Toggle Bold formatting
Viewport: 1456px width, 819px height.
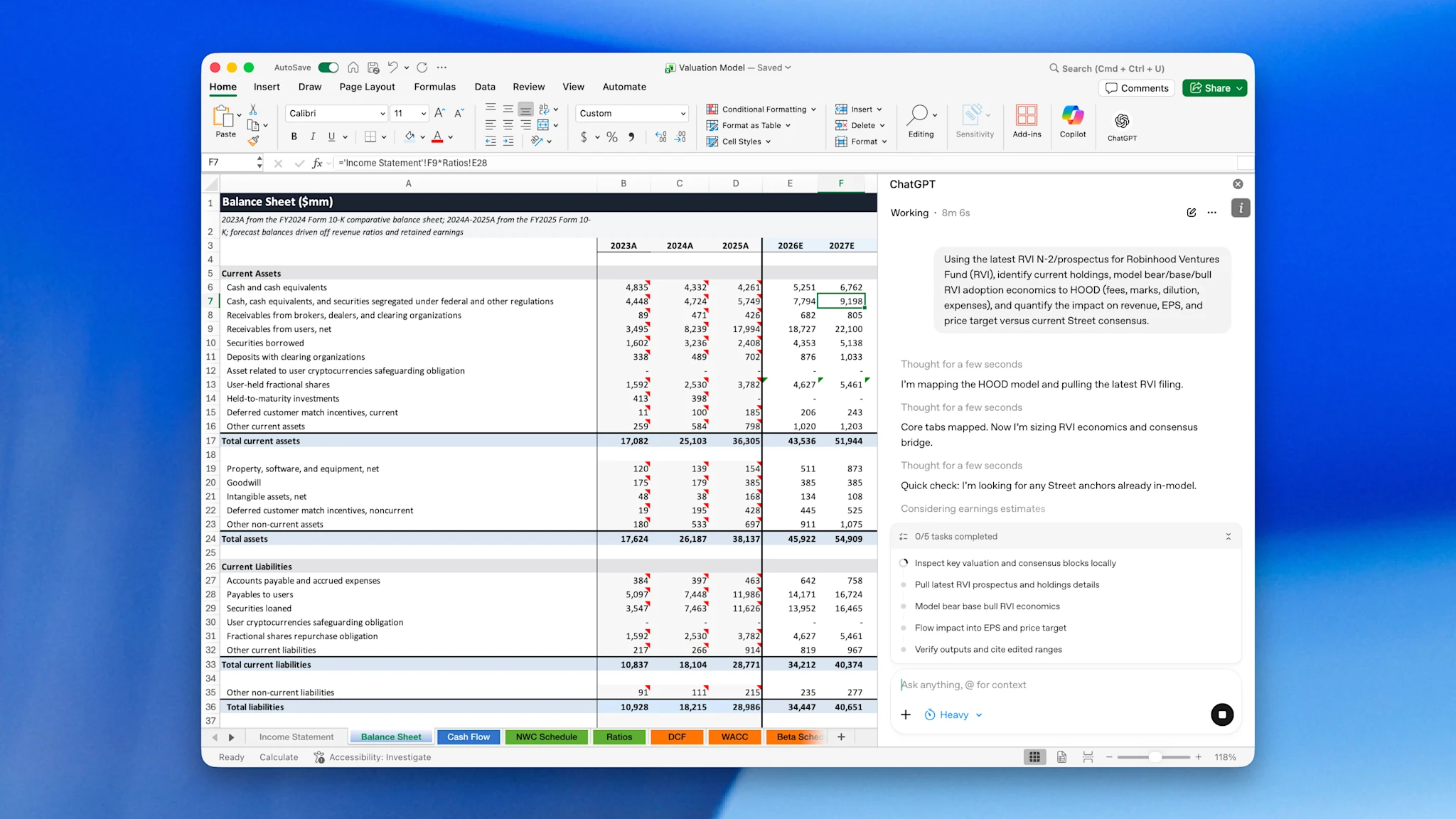pyautogui.click(x=294, y=136)
